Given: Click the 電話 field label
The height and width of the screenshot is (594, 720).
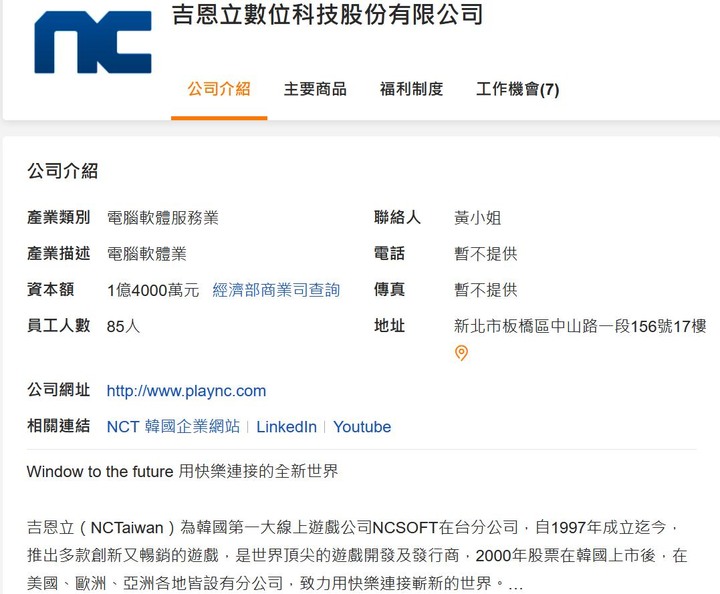Looking at the screenshot, I should tap(389, 253).
